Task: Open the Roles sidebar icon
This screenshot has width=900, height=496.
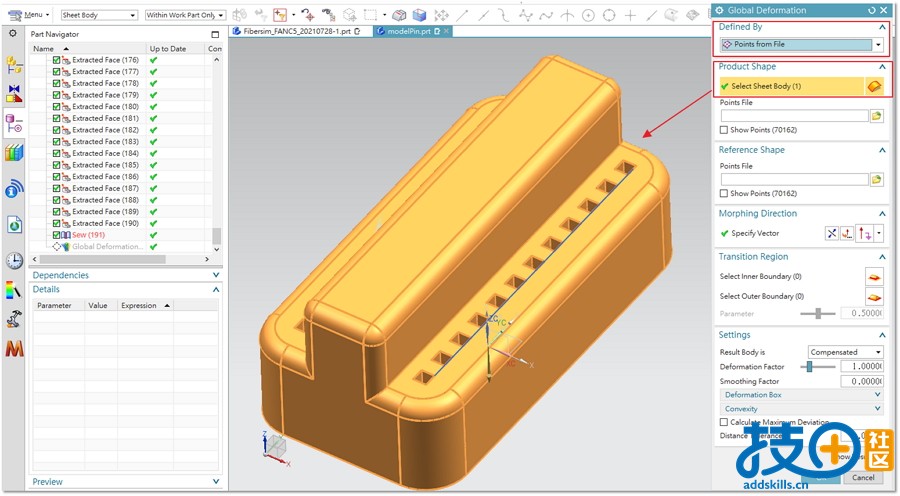Action: tap(14, 319)
